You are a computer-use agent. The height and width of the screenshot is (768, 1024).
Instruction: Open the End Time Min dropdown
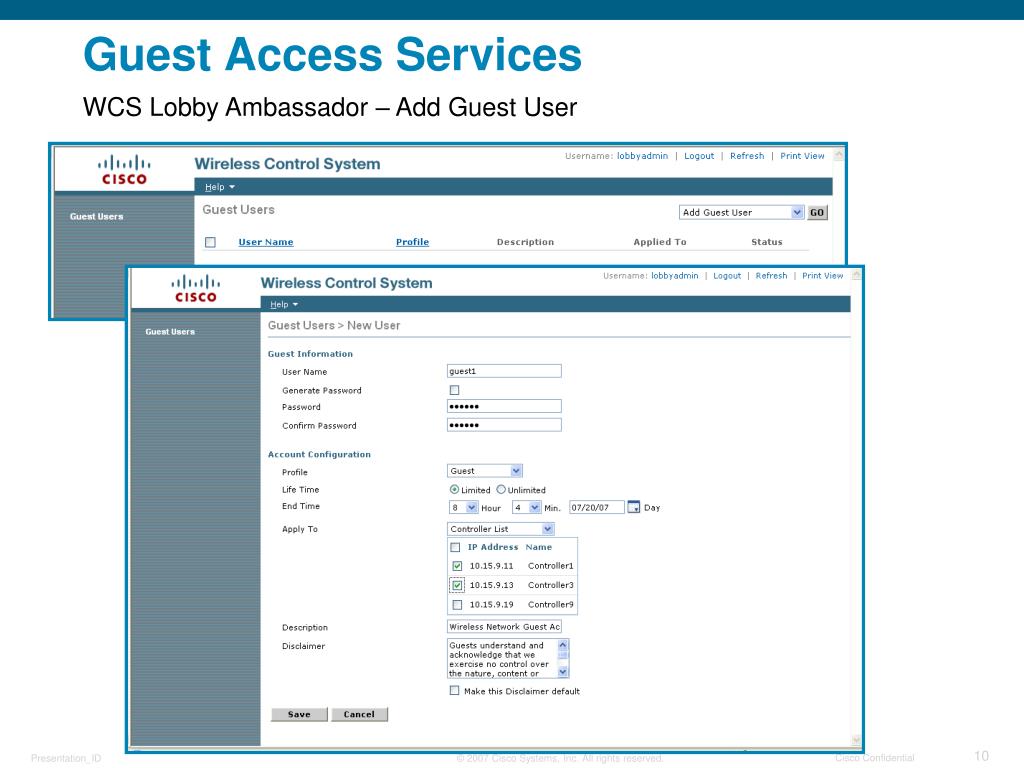[526, 507]
